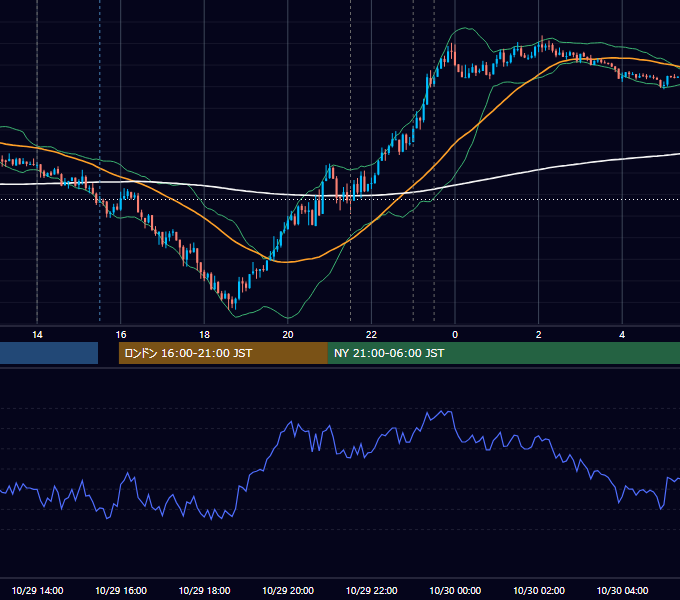This screenshot has width=680, height=600.
Task: Click the 4 hour axis label
Action: click(x=622, y=335)
